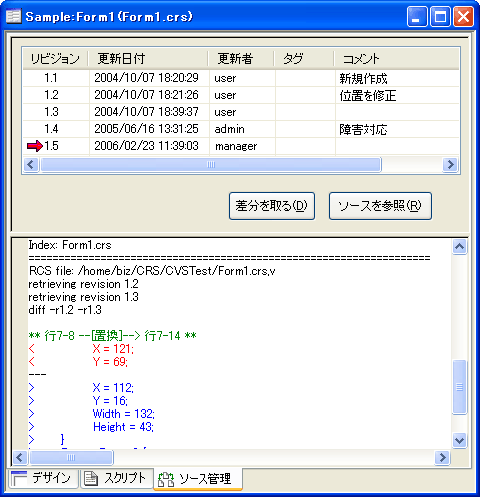Sort by 更新日付 column header
The image size is (480, 497).
tap(148, 59)
